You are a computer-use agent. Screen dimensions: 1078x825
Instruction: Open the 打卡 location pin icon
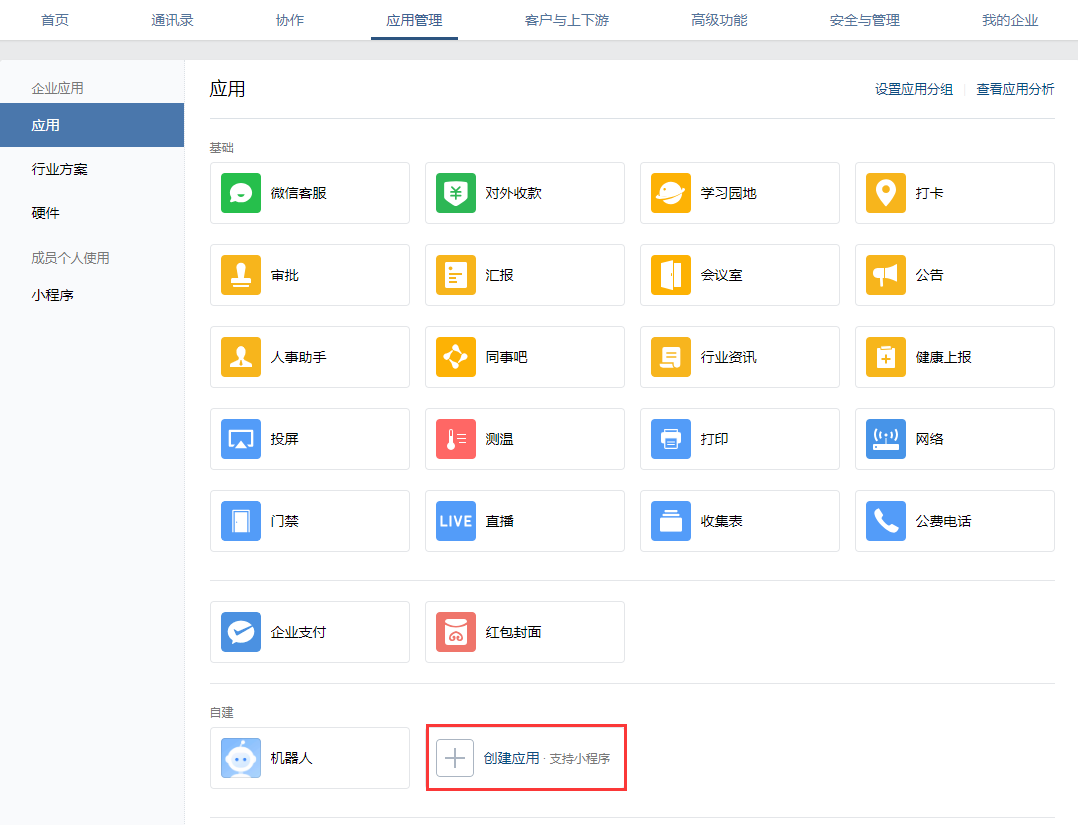pos(886,193)
